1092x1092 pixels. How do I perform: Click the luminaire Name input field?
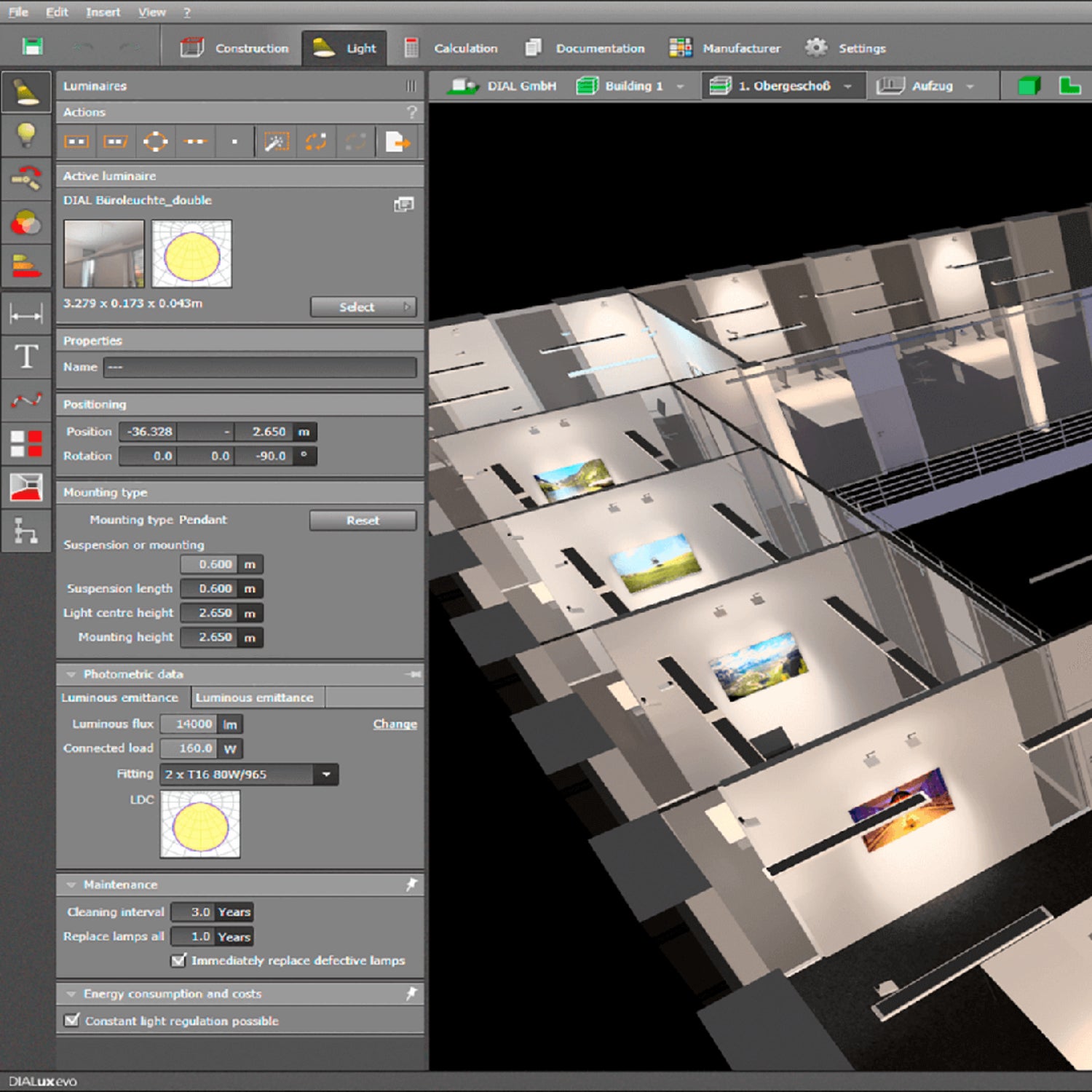260,367
